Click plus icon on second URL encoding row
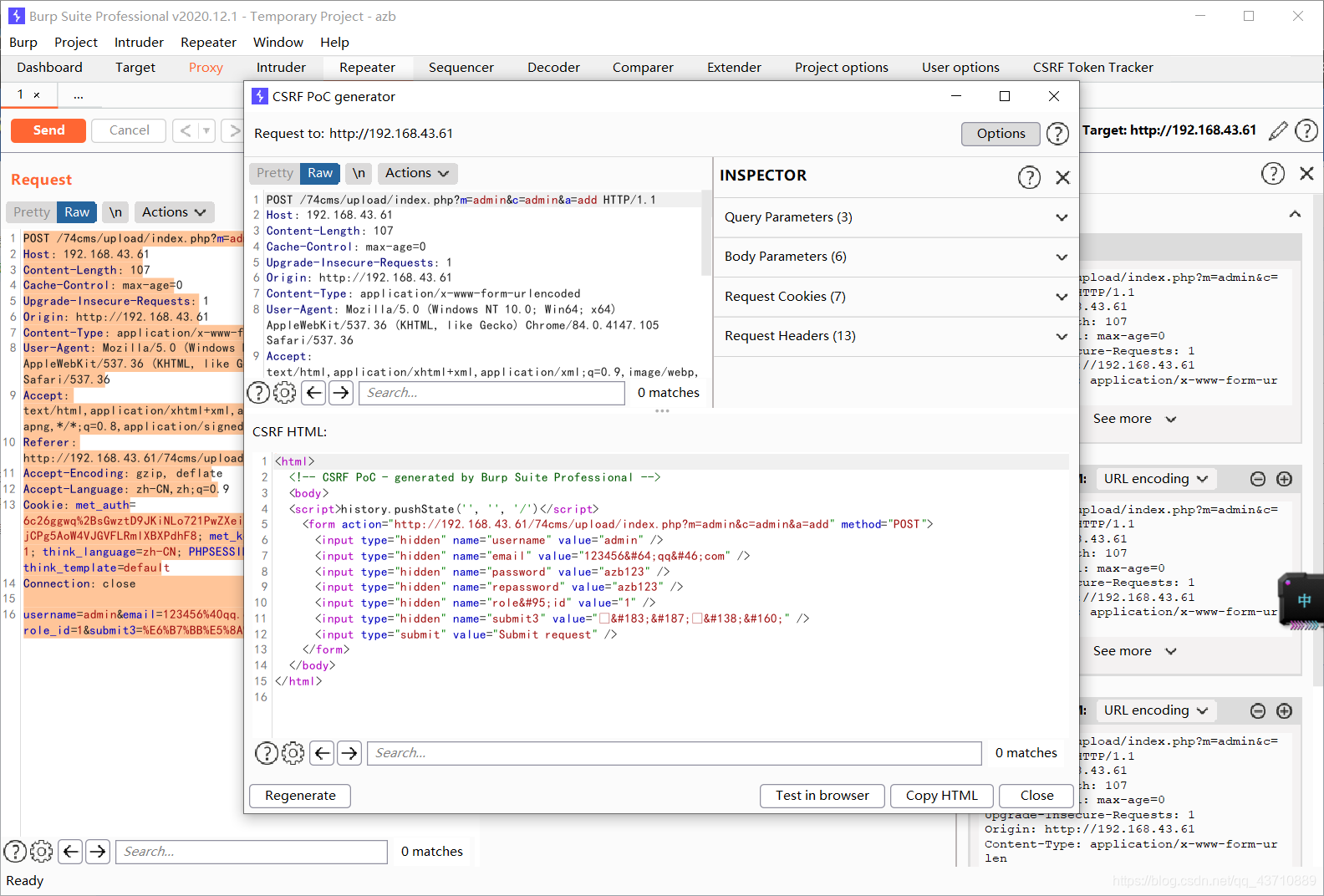The image size is (1324, 896). pyautogui.click(x=1285, y=710)
